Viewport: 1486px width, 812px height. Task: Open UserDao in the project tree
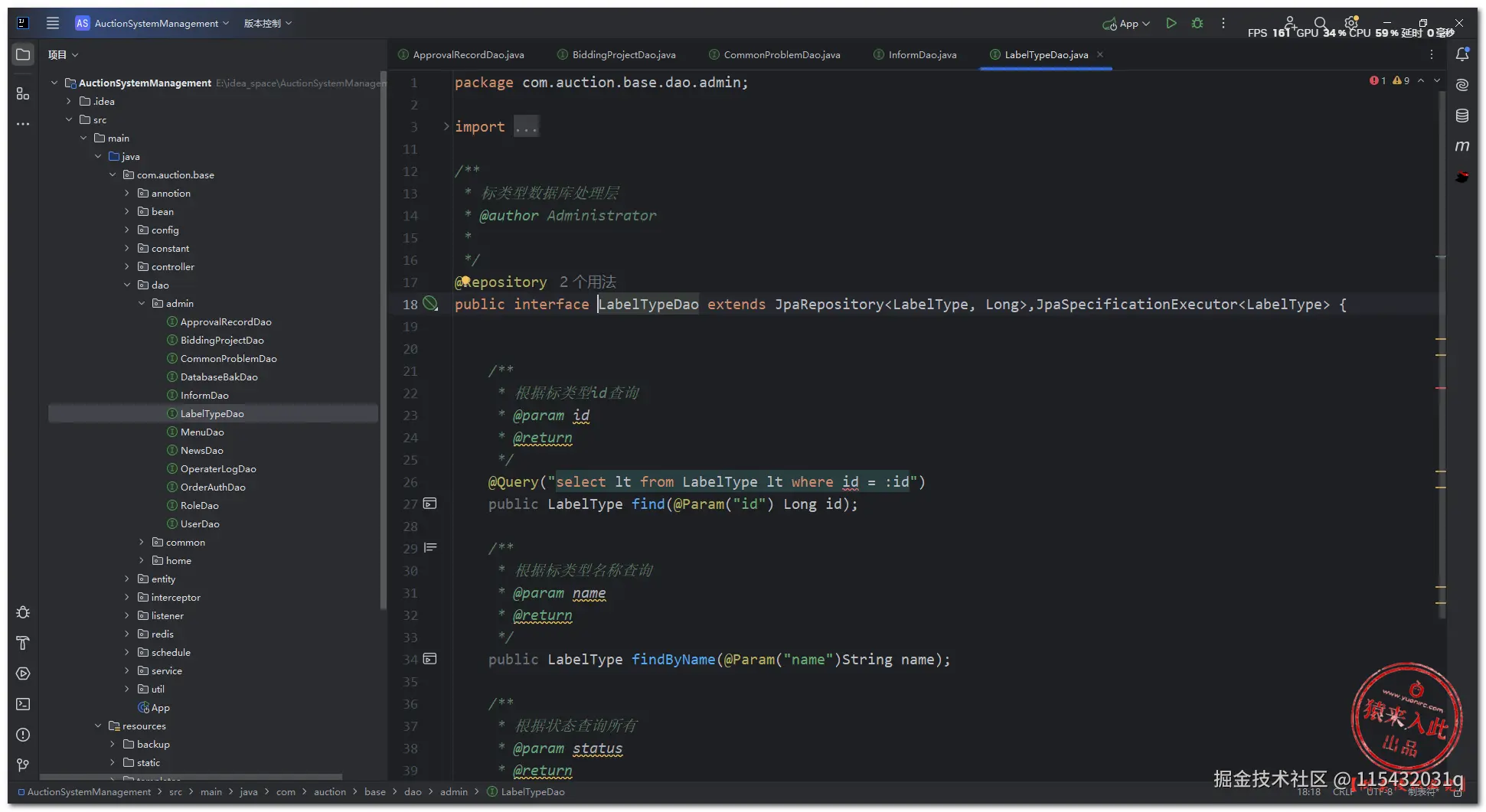[x=200, y=523]
